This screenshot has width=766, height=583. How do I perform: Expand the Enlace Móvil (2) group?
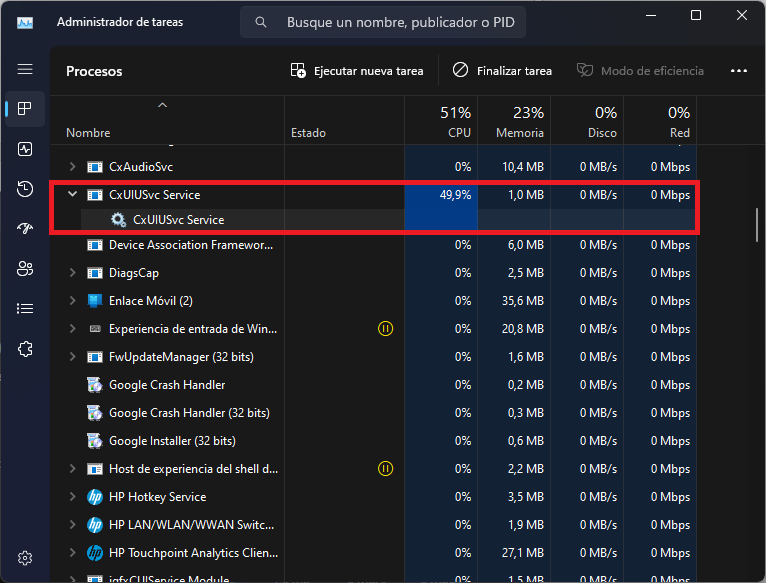(72, 301)
